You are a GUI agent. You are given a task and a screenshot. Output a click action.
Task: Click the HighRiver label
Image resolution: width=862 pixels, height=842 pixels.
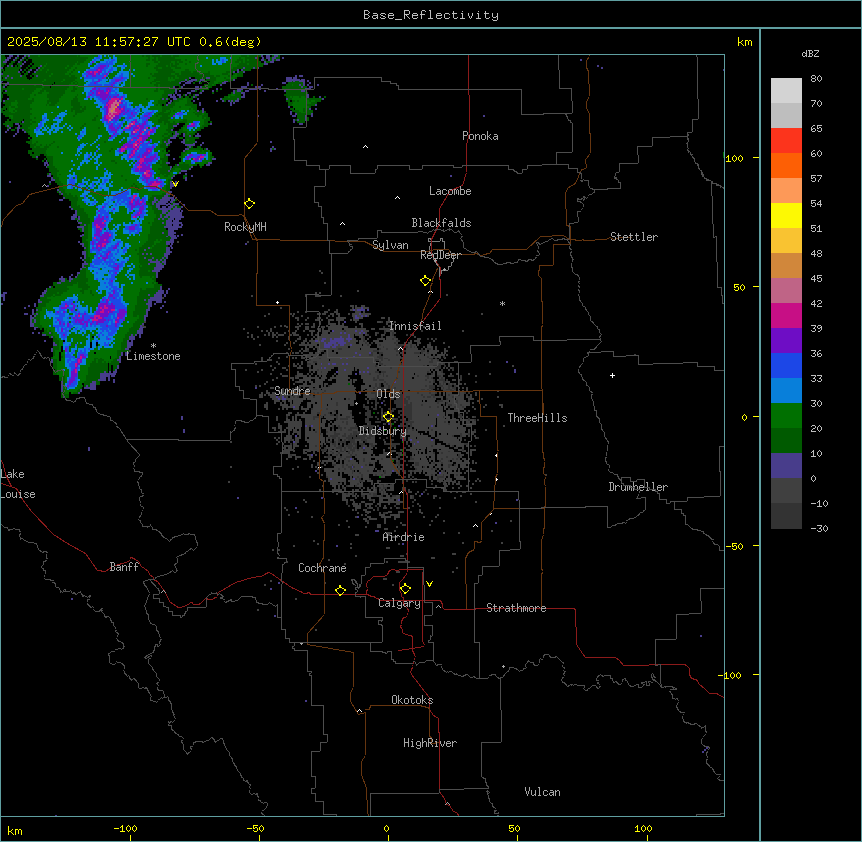(430, 743)
